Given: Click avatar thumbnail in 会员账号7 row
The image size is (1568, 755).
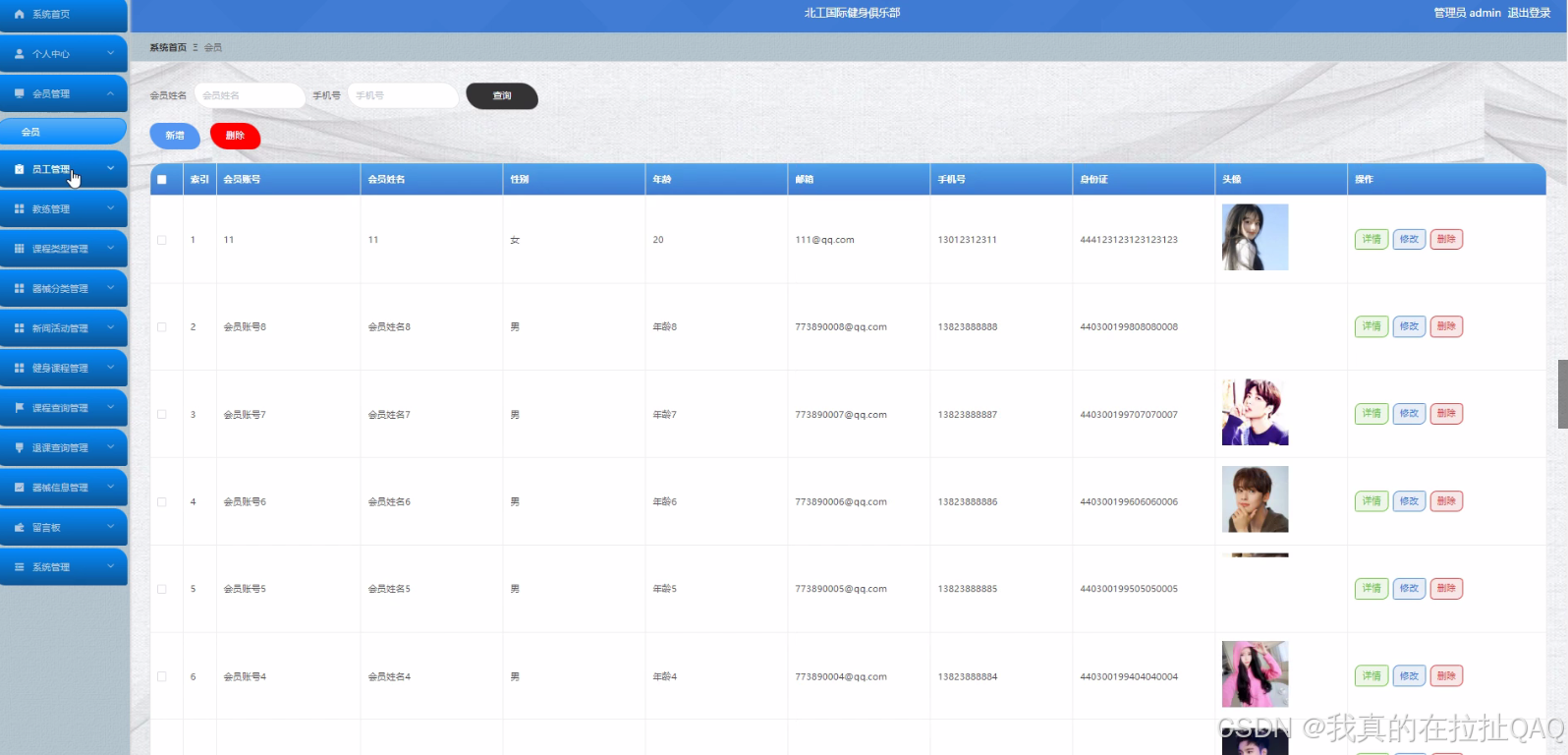Looking at the screenshot, I should (x=1255, y=412).
